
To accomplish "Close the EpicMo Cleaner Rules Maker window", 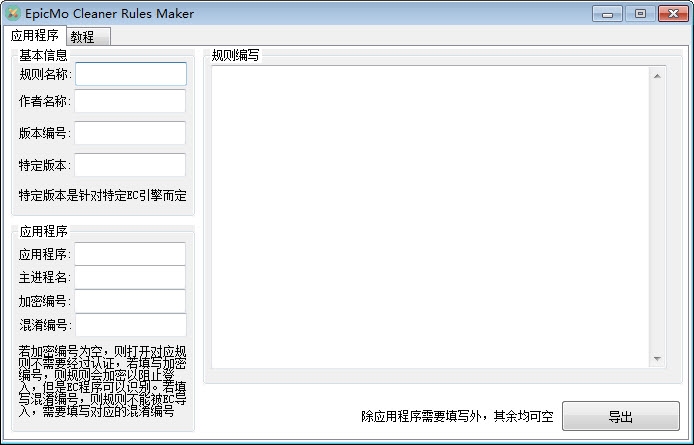I will 673,14.
